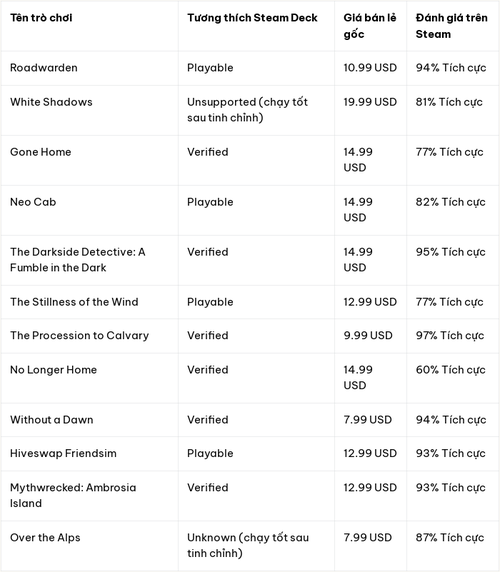The image size is (500, 572).
Task: Click the "Tên trò chơi" column header
Action: 41,18
